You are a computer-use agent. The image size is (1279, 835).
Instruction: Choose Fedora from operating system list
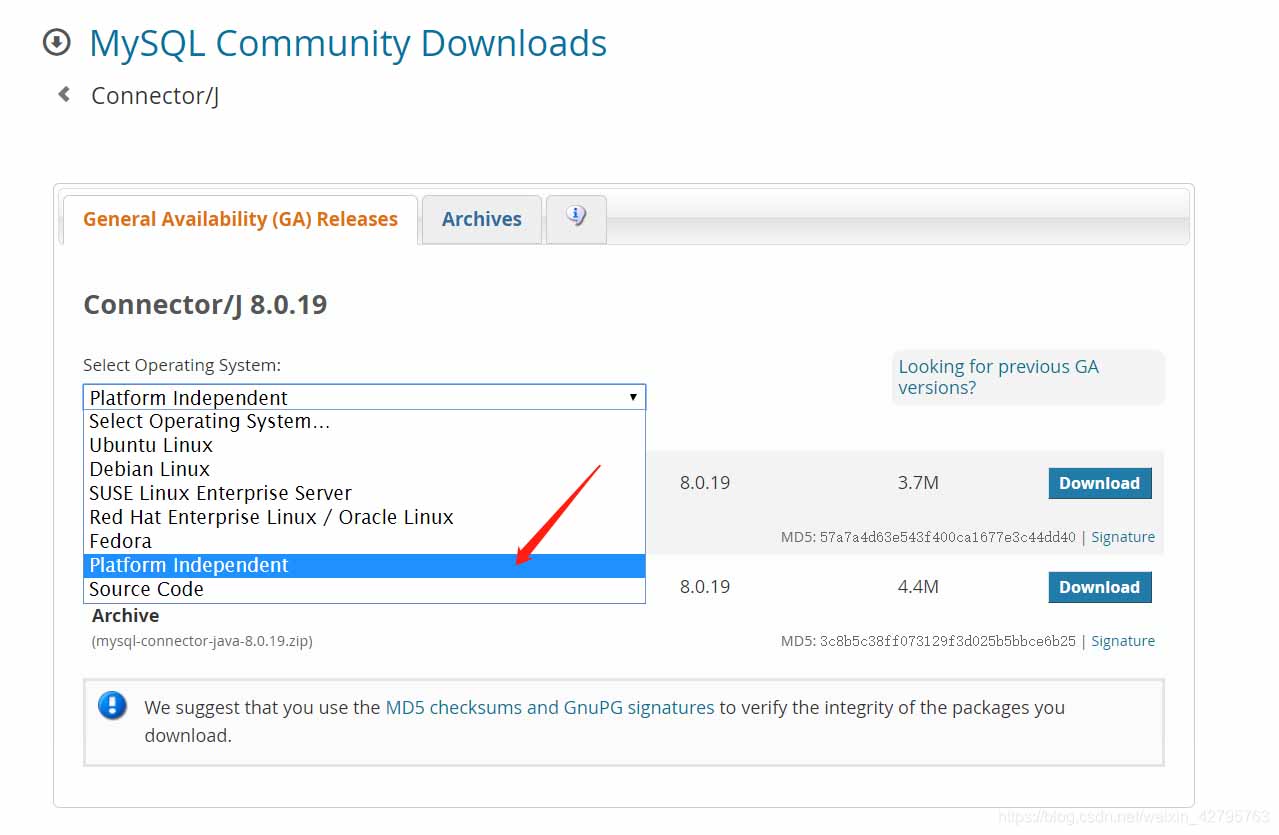click(120, 541)
